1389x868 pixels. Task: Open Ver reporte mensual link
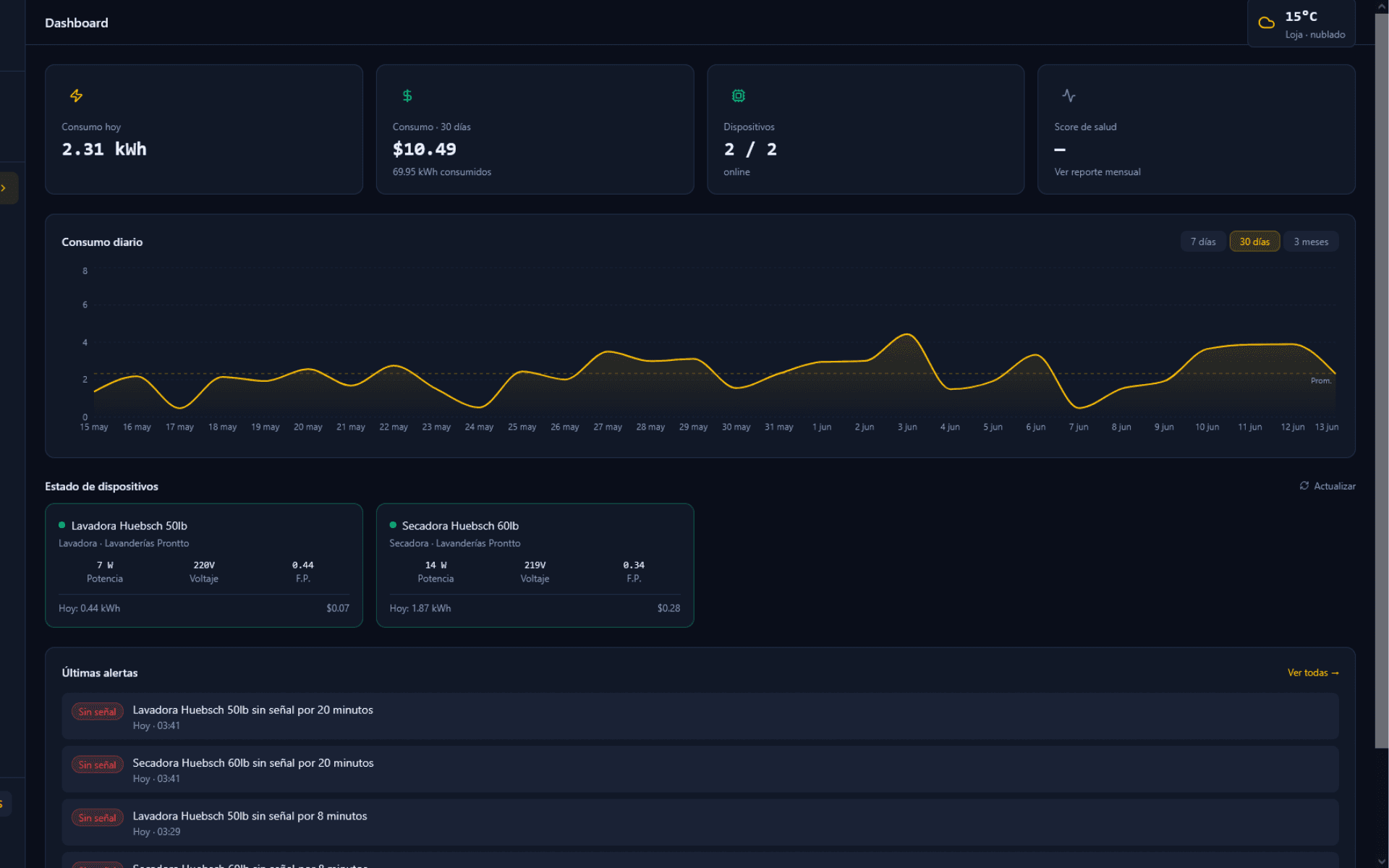coord(1097,172)
